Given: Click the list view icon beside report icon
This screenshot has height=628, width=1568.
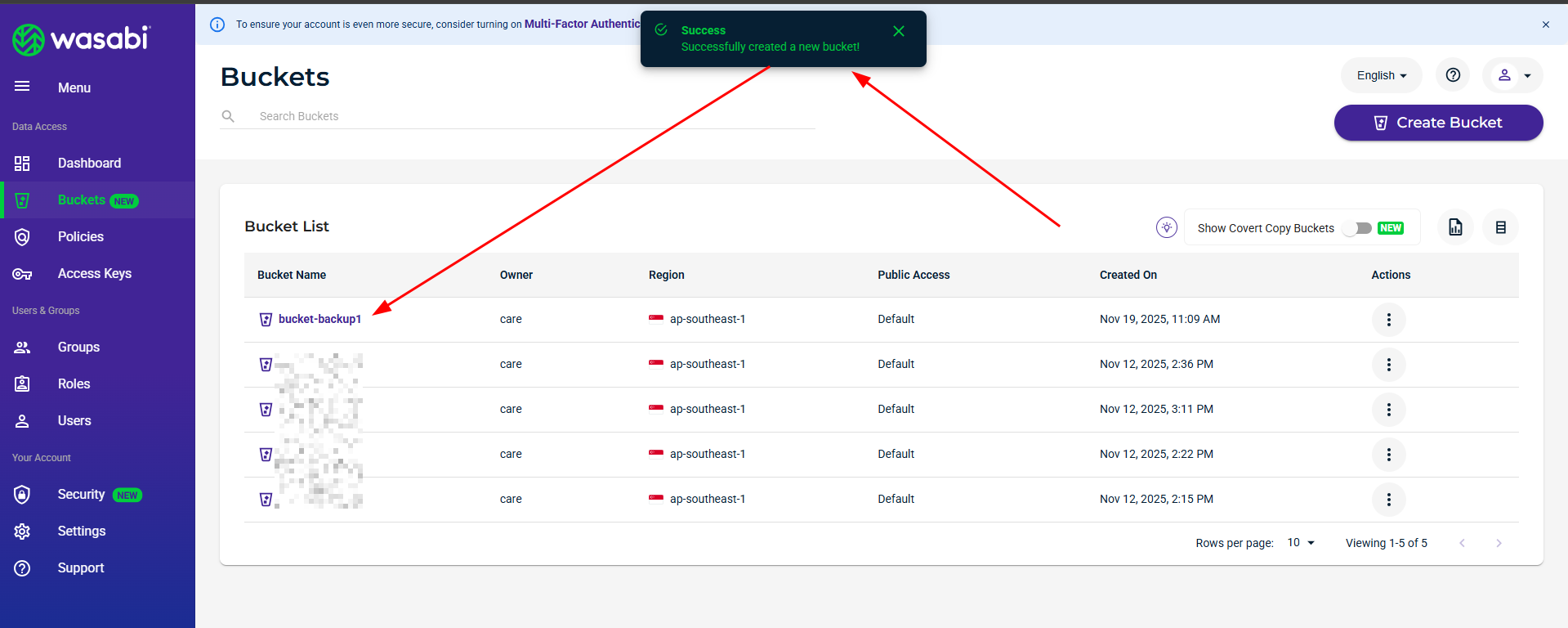Looking at the screenshot, I should 1500,227.
